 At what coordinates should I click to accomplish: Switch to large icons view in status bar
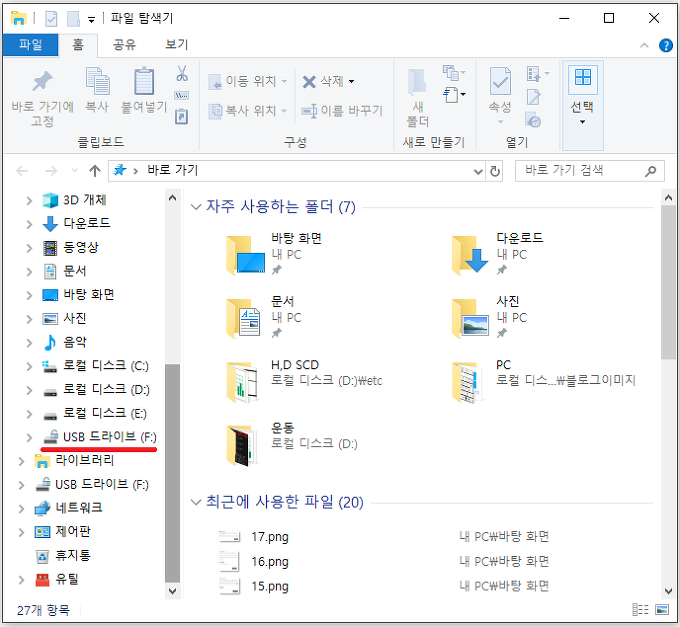[662, 610]
